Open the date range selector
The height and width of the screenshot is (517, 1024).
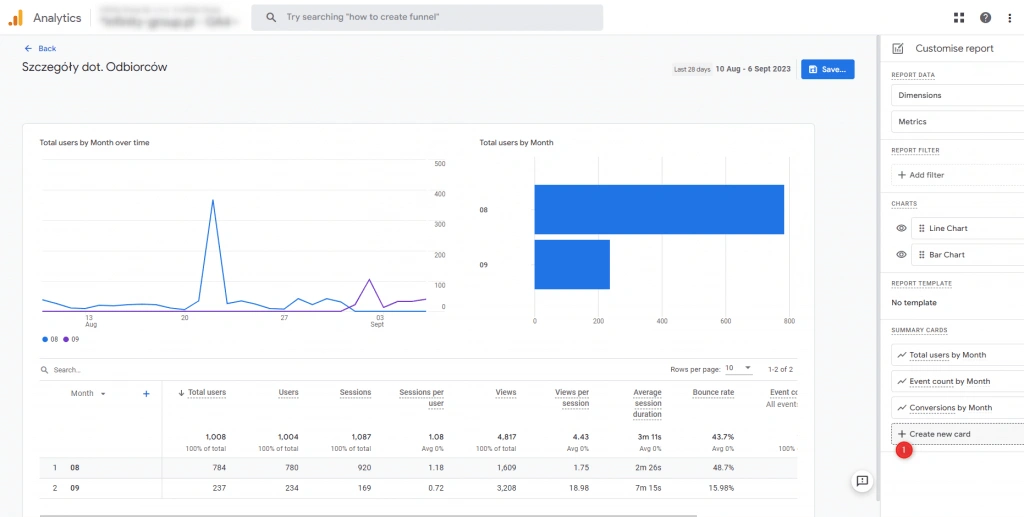coord(752,69)
